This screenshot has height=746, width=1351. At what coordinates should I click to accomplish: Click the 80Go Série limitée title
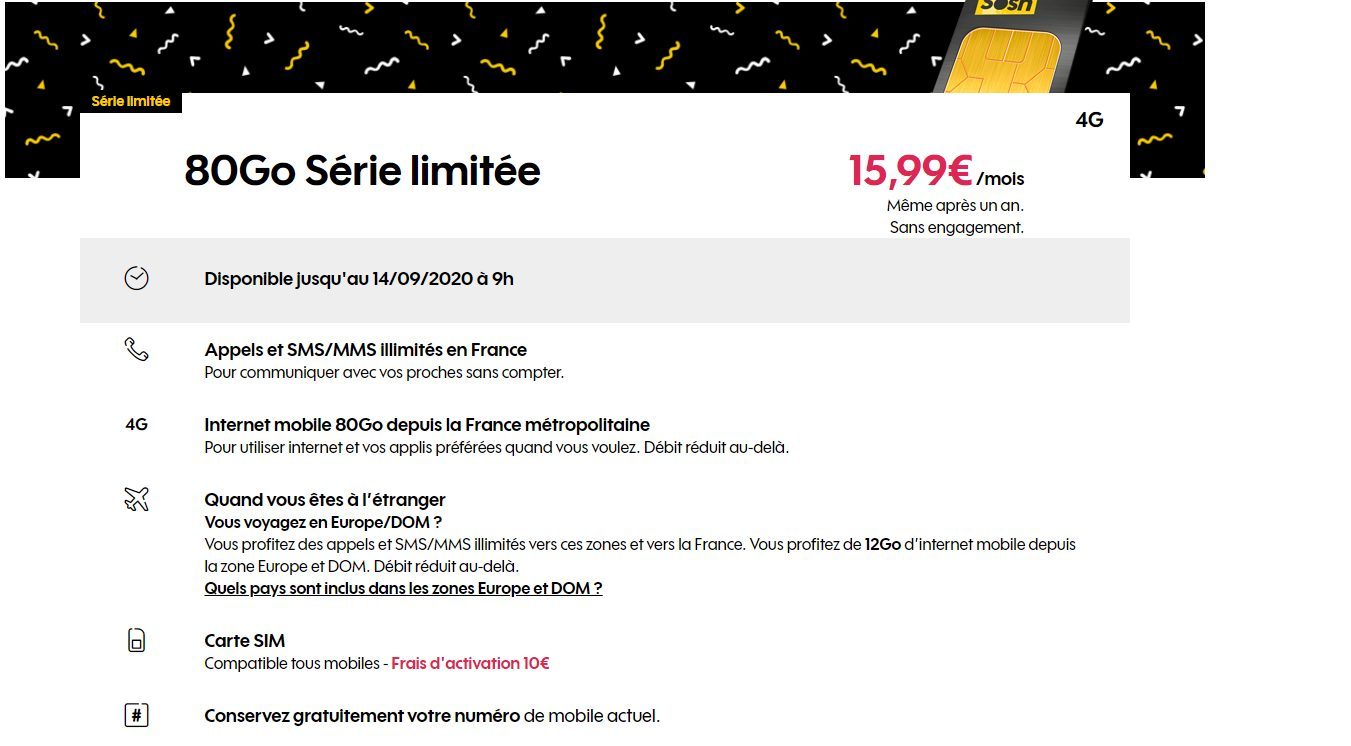pyautogui.click(x=362, y=171)
